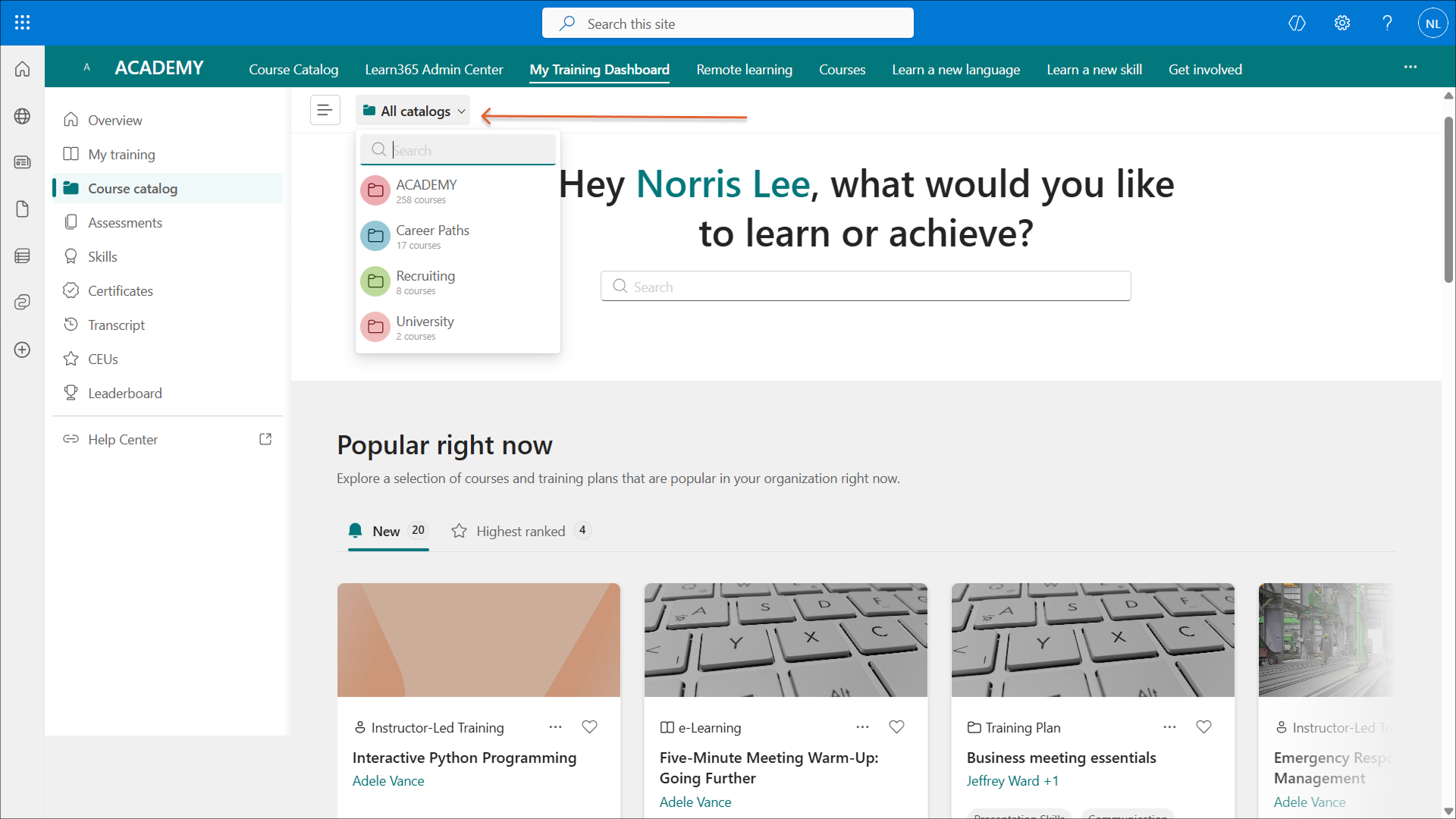This screenshot has height=819, width=1456.
Task: Open the help question mark icon
Action: coord(1387,23)
